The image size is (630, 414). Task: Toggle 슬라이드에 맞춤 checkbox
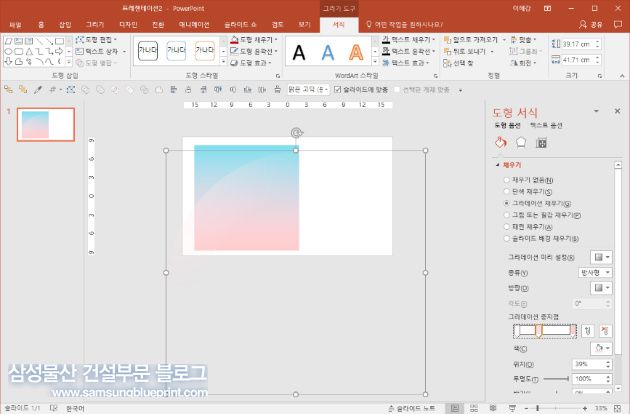point(338,89)
